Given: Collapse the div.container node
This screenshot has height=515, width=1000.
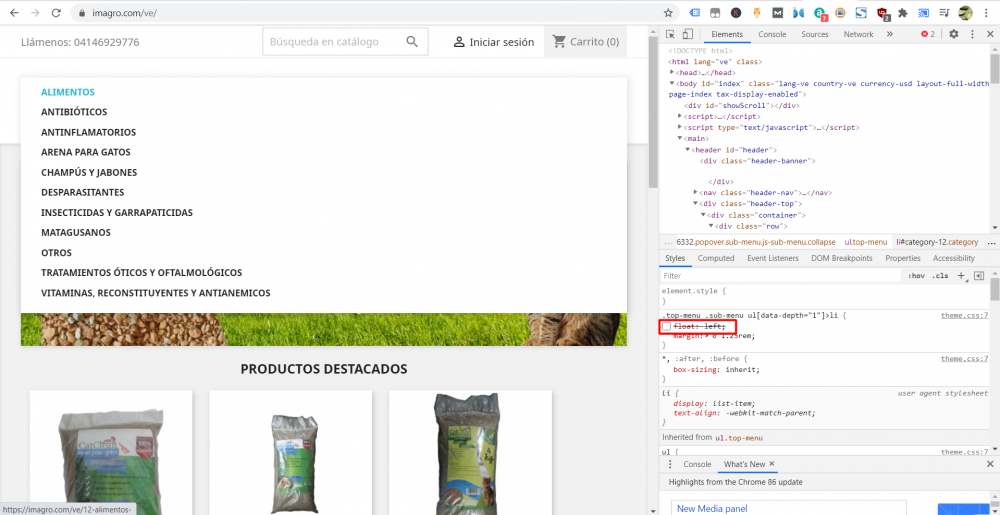Looking at the screenshot, I should pos(703,215).
